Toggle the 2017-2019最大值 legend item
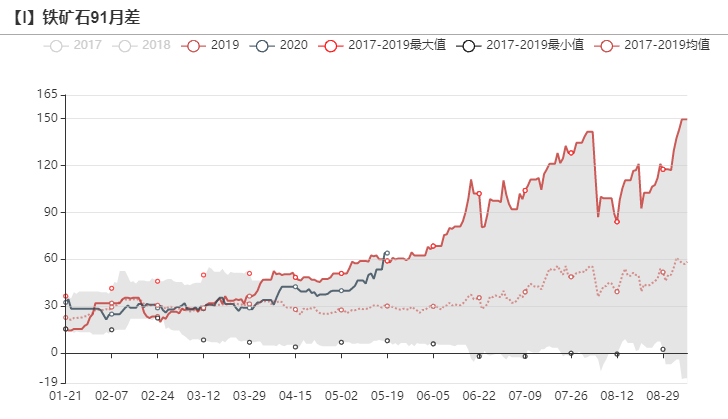Image resolution: width=728 pixels, height=419 pixels. (x=382, y=45)
